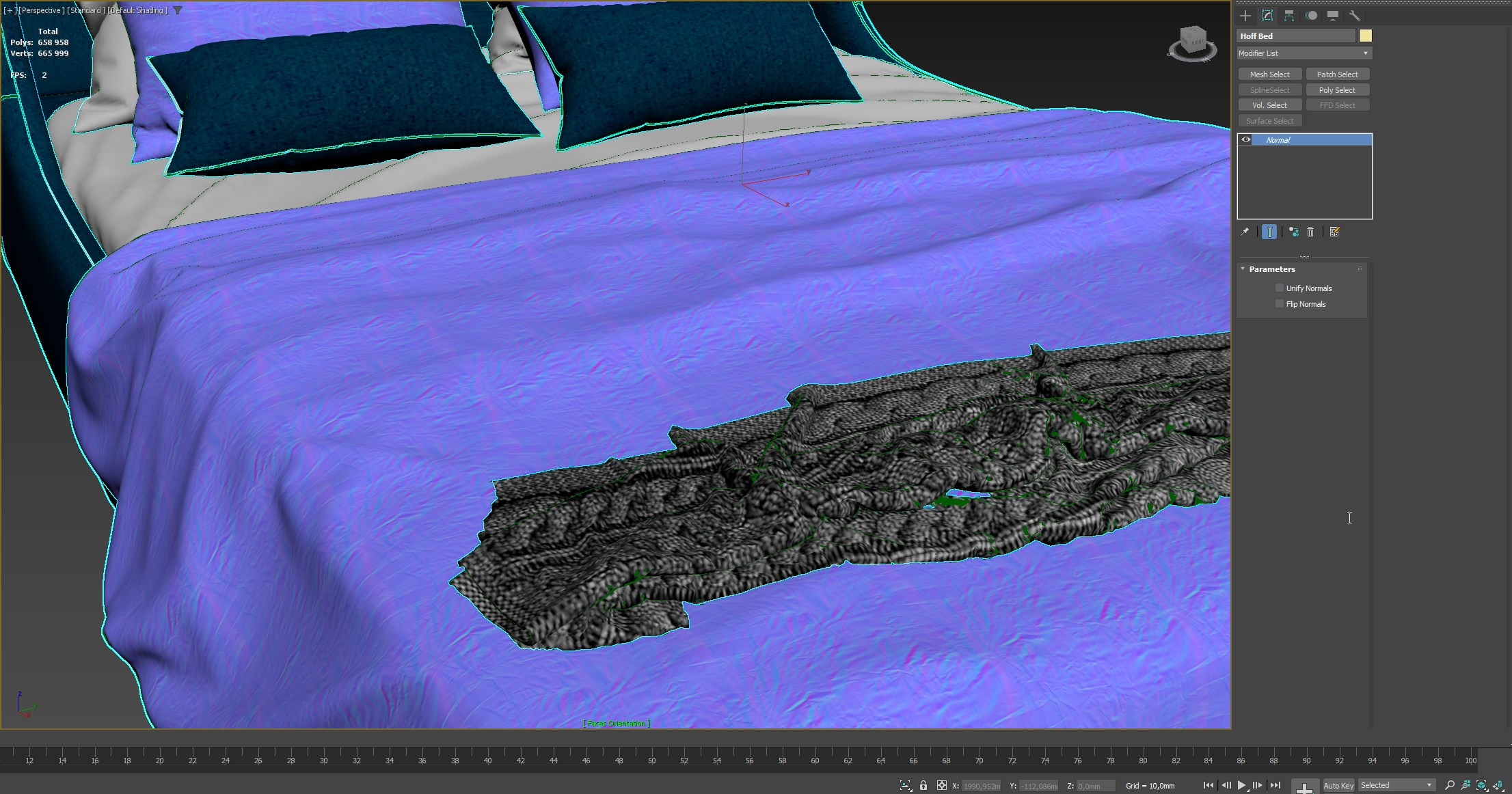Open the Selected key filter dropdown

pos(1396,786)
